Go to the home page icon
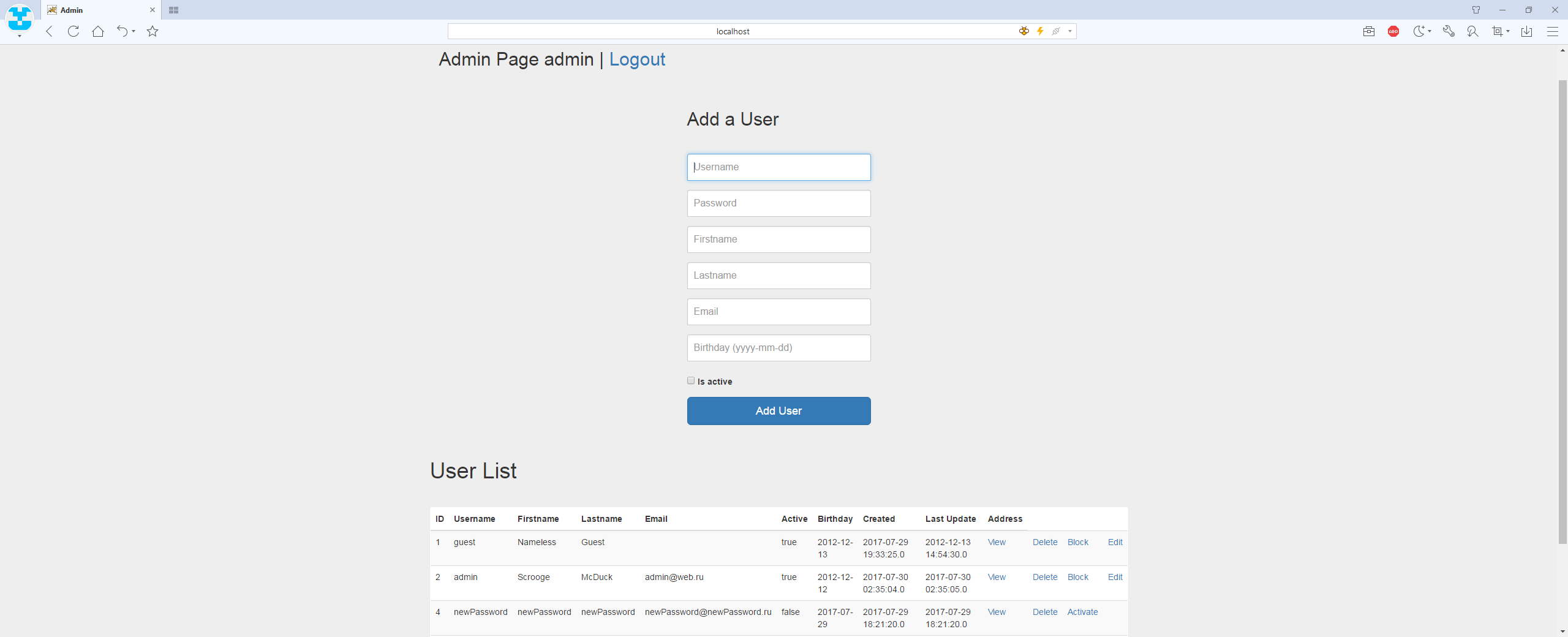 point(98,31)
